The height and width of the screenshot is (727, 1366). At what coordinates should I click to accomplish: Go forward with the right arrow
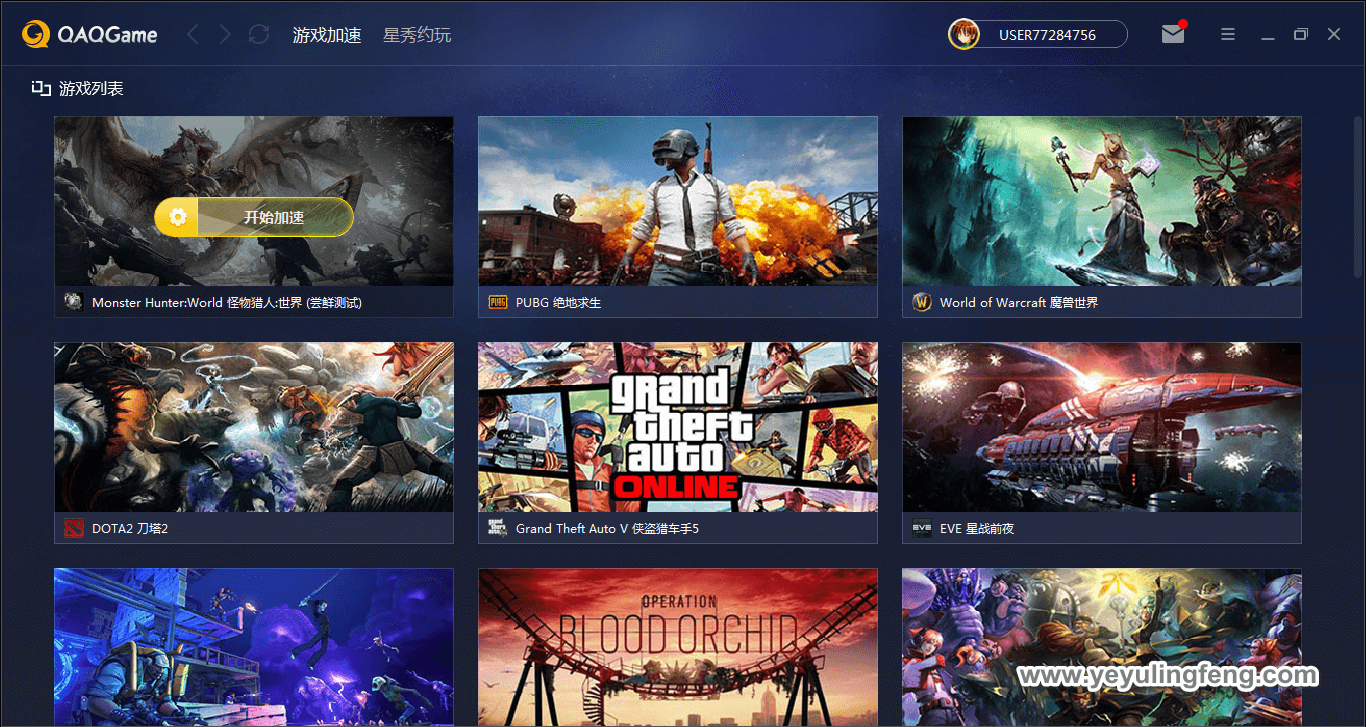225,35
